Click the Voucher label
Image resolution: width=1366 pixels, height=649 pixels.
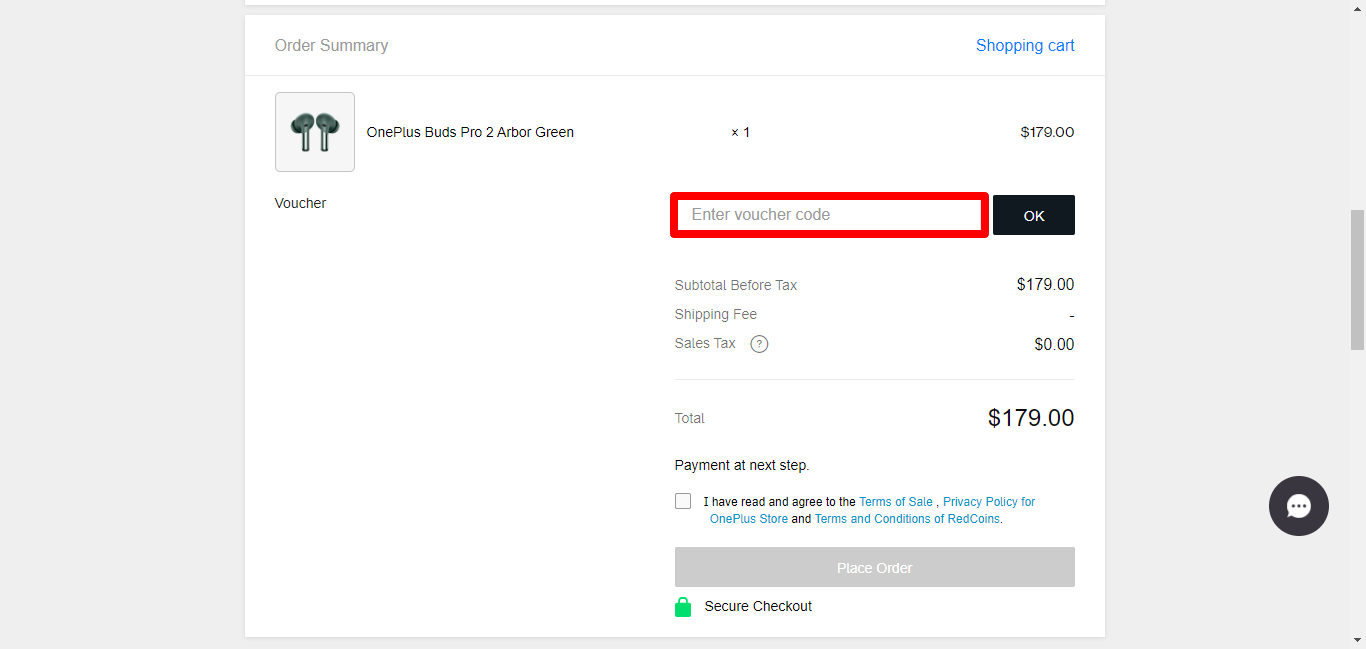click(300, 203)
